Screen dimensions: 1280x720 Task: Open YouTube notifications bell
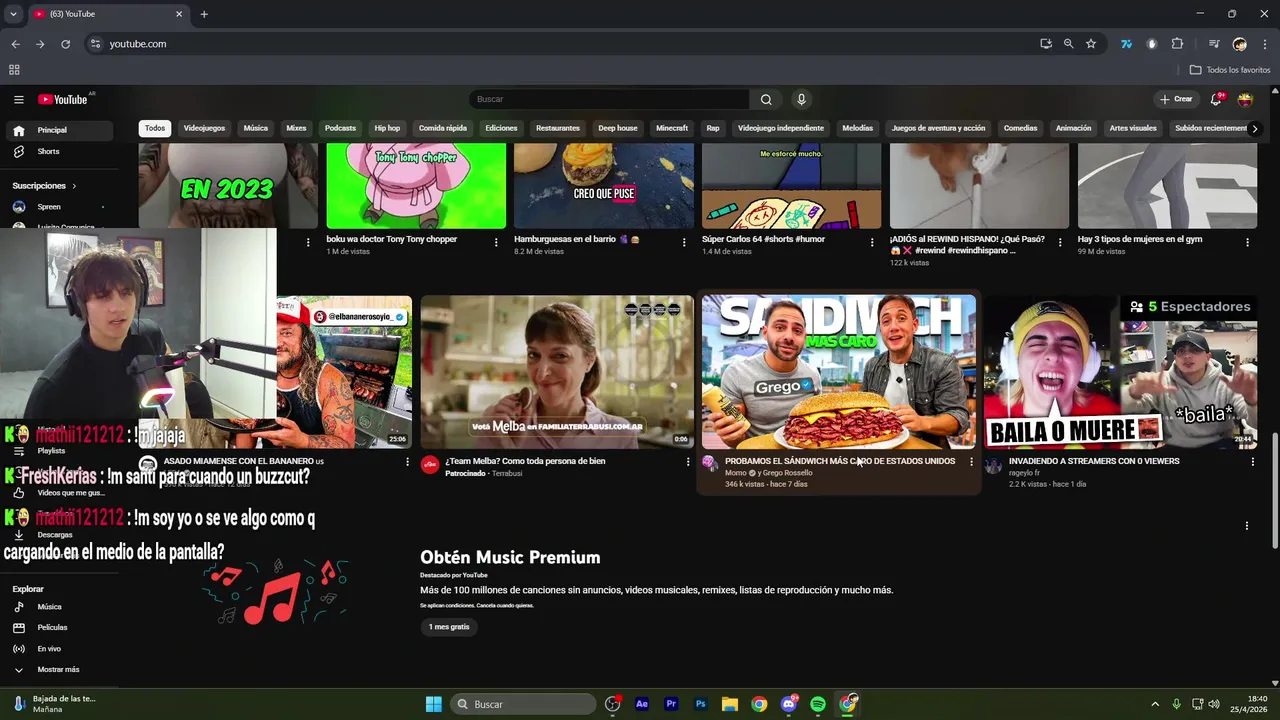1216,99
